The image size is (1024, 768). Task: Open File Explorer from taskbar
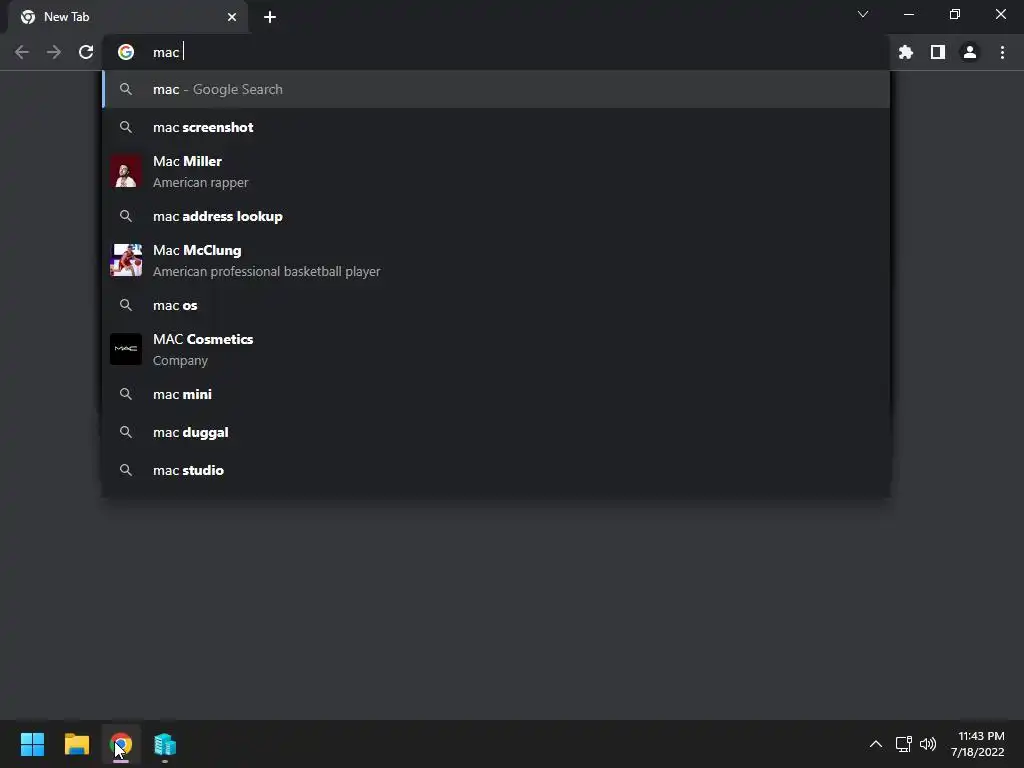pos(76,744)
